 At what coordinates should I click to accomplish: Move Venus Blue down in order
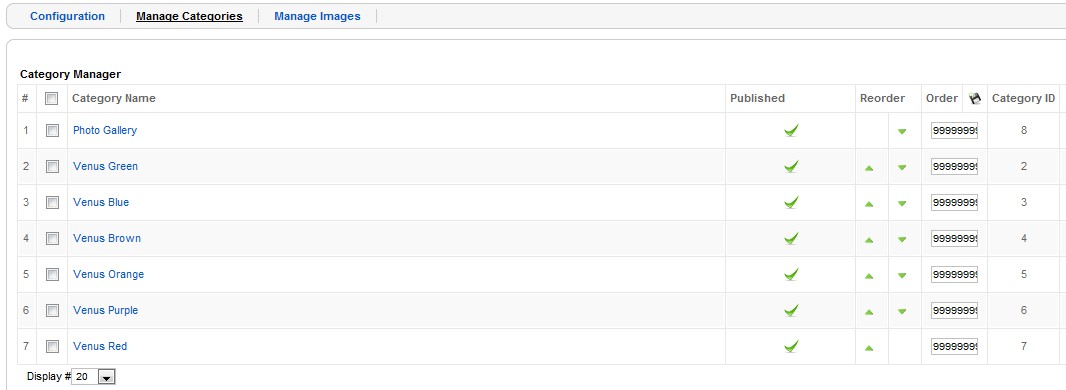(x=901, y=203)
